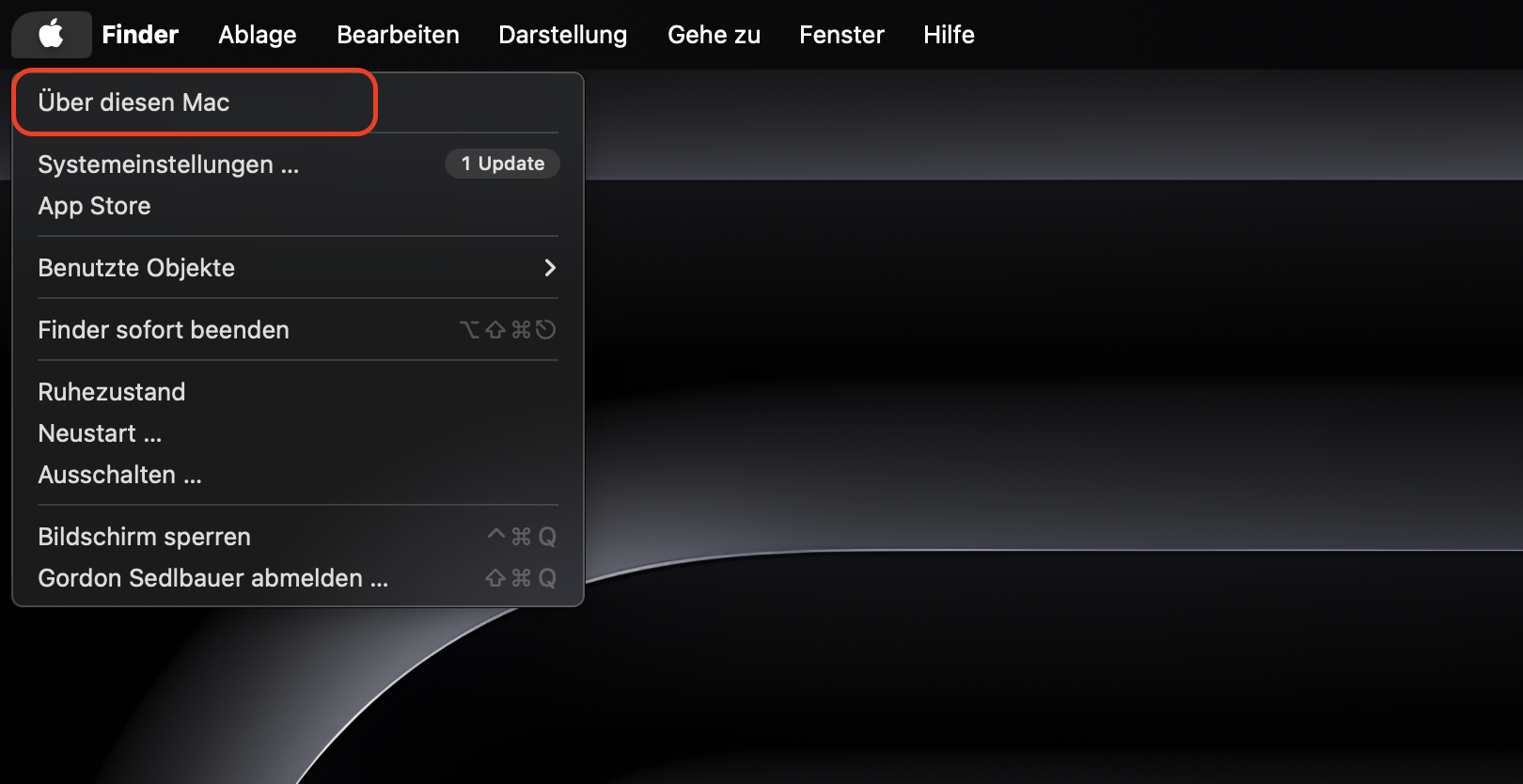Choose Über diesen Mac

point(298,102)
